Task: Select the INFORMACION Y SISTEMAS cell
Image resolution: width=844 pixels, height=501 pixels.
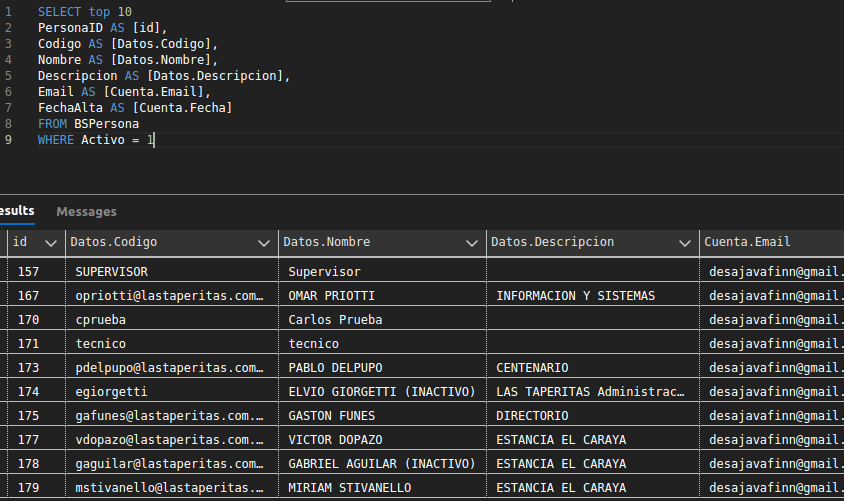Action: [x=575, y=295]
